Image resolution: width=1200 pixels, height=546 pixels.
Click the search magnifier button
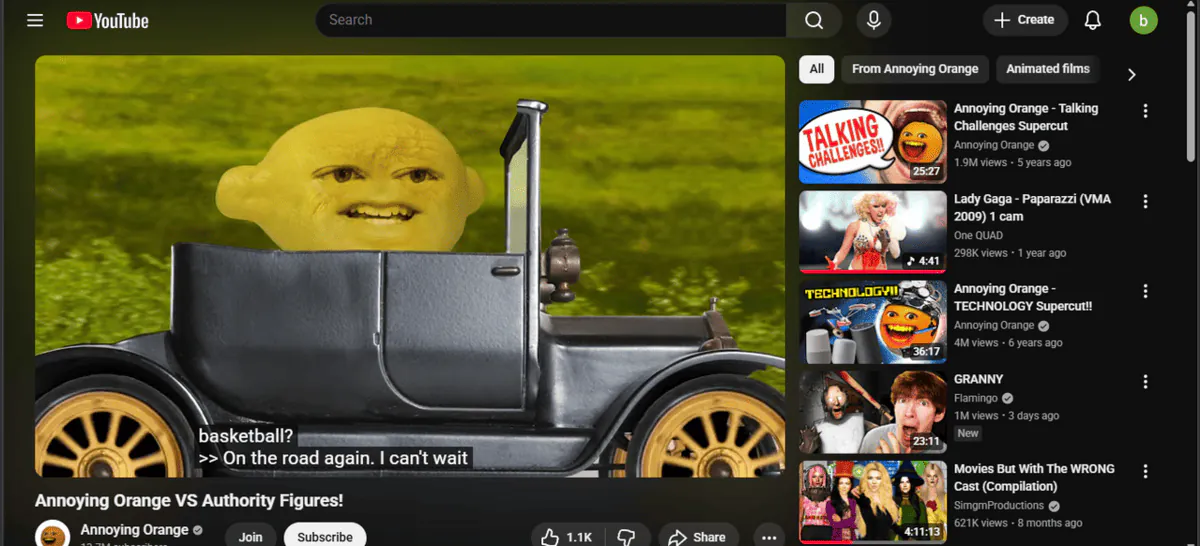[814, 20]
